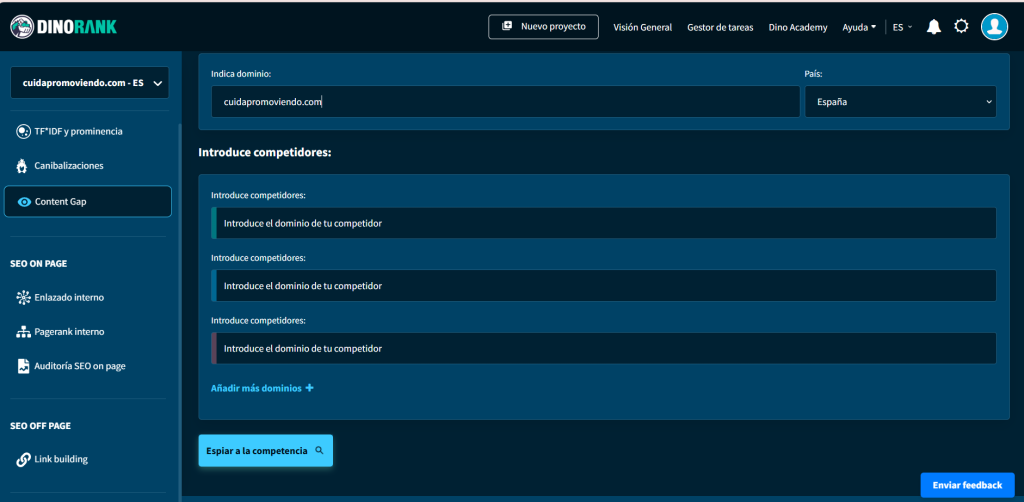
Task: Focus the first competitor domain field
Action: (606, 223)
